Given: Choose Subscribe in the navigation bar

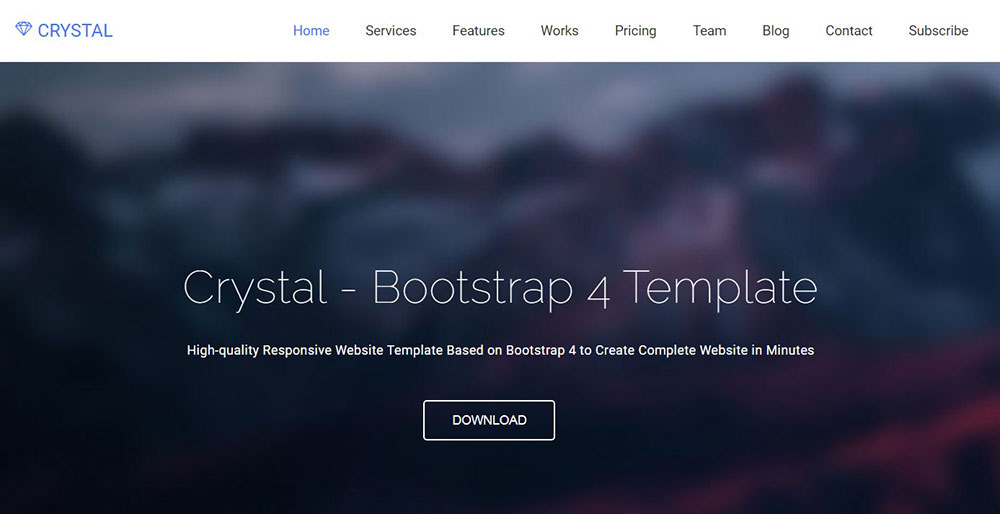Looking at the screenshot, I should pyautogui.click(x=938, y=31).
